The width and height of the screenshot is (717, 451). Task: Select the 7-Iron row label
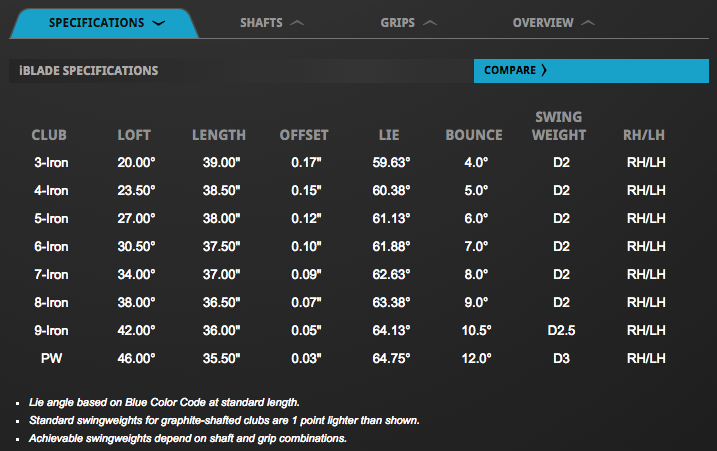(x=51, y=274)
